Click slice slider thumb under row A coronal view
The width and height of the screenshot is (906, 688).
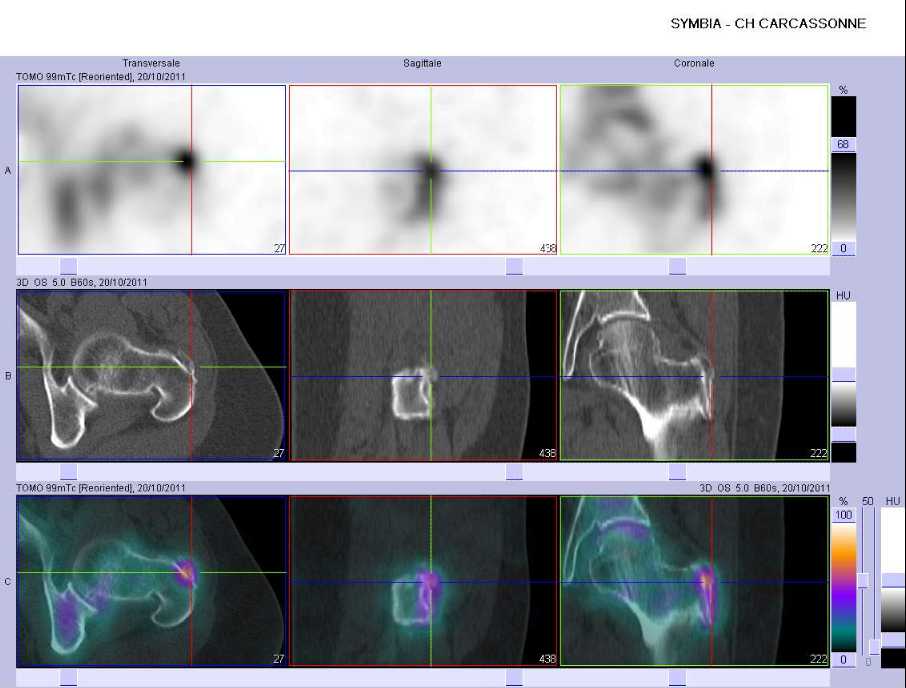(677, 266)
